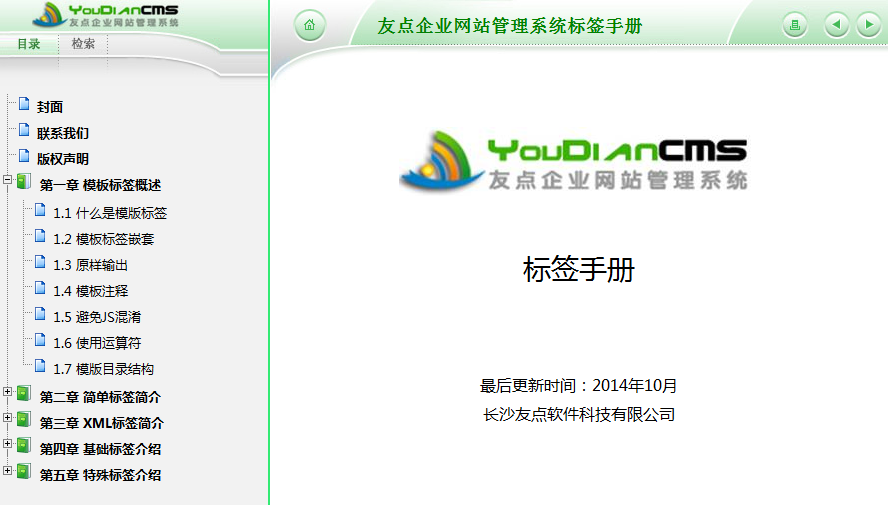Click the page icon beside 联系我们

pyautogui.click(x=24, y=131)
